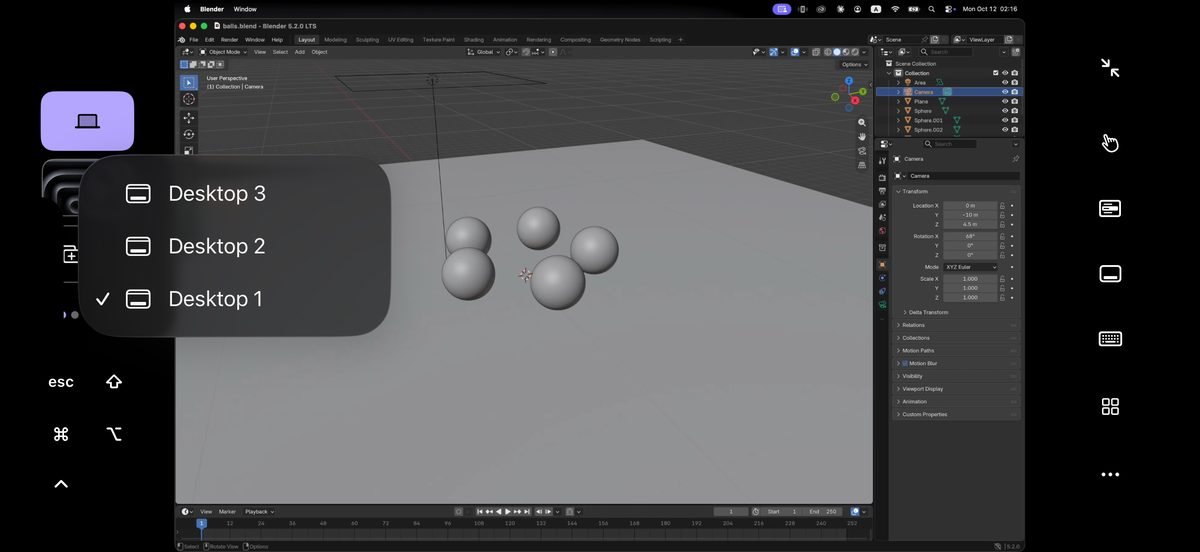Click the outliner search field
This screenshot has width=1200, height=552.
946,52
